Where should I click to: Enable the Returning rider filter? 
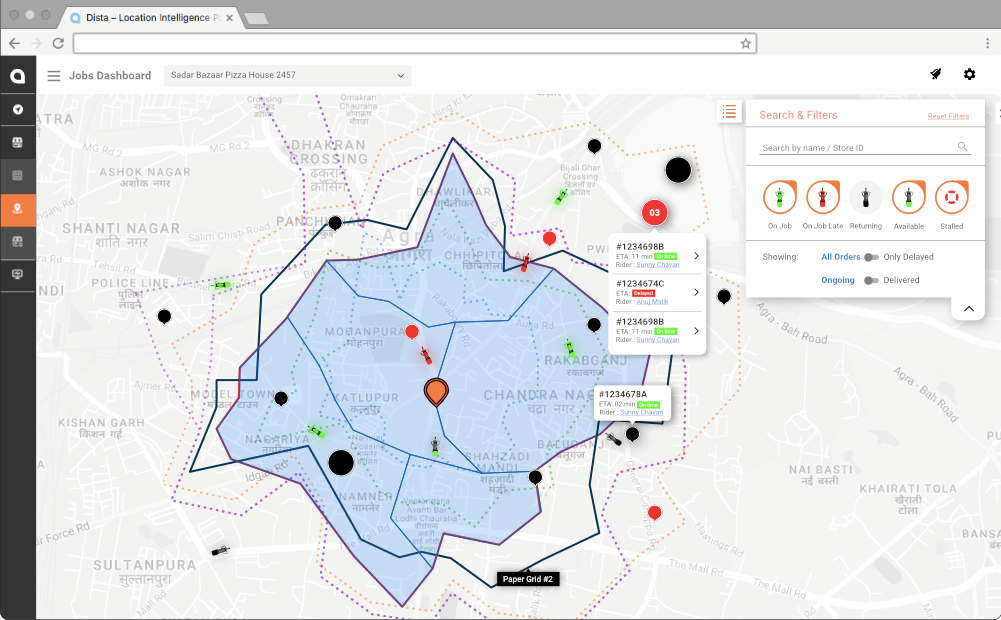pyautogui.click(x=866, y=197)
